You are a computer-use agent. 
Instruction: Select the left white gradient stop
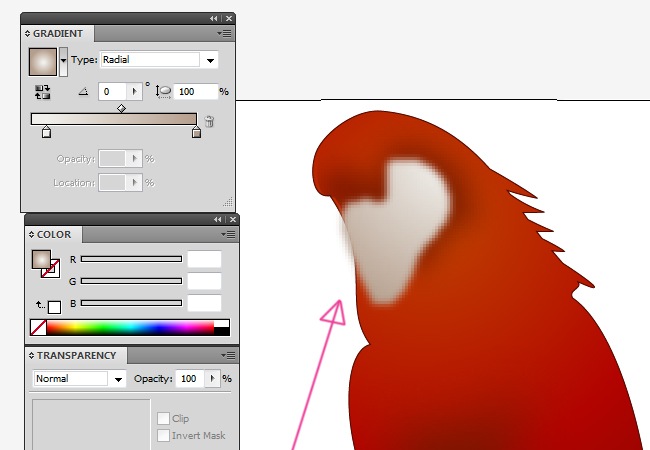[46, 132]
